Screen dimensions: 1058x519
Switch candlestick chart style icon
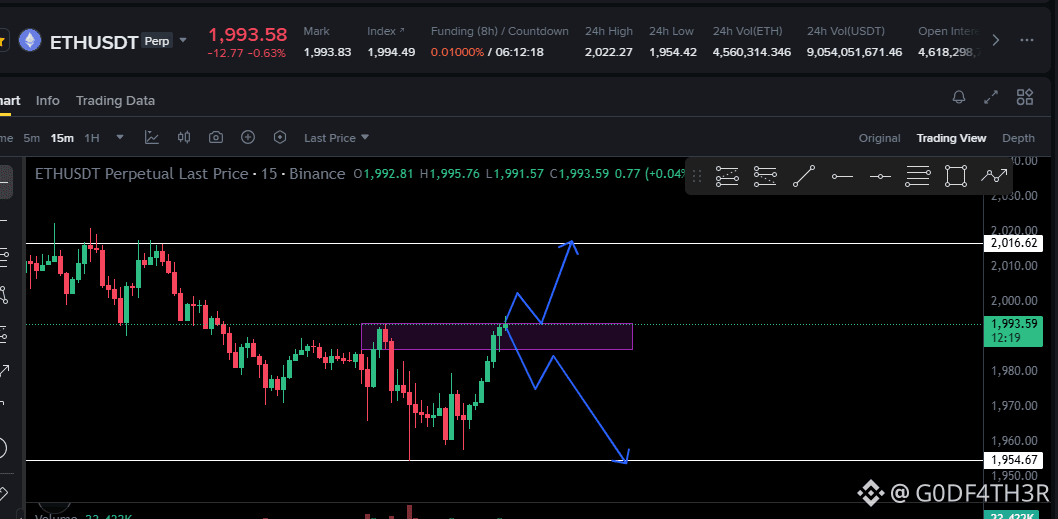(x=184, y=138)
